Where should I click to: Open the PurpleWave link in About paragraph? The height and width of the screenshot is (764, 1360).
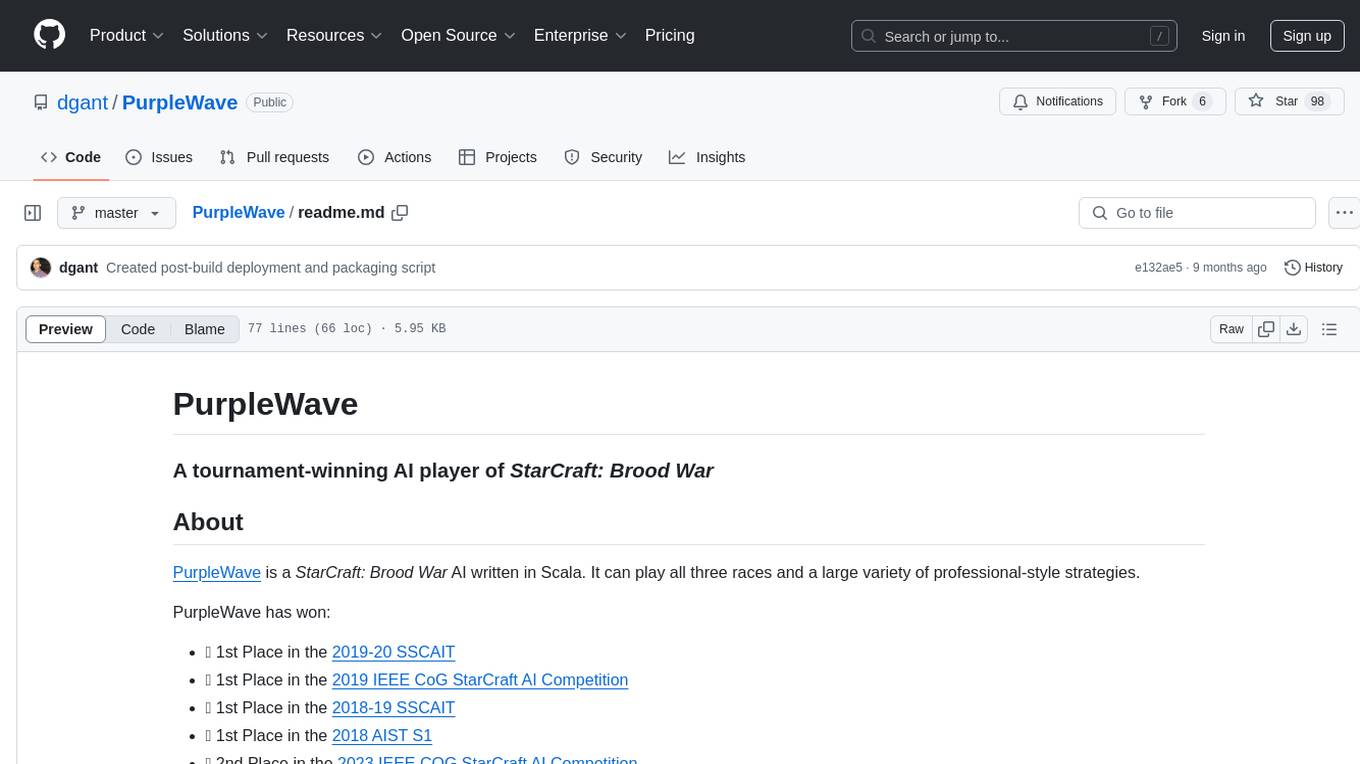[217, 572]
